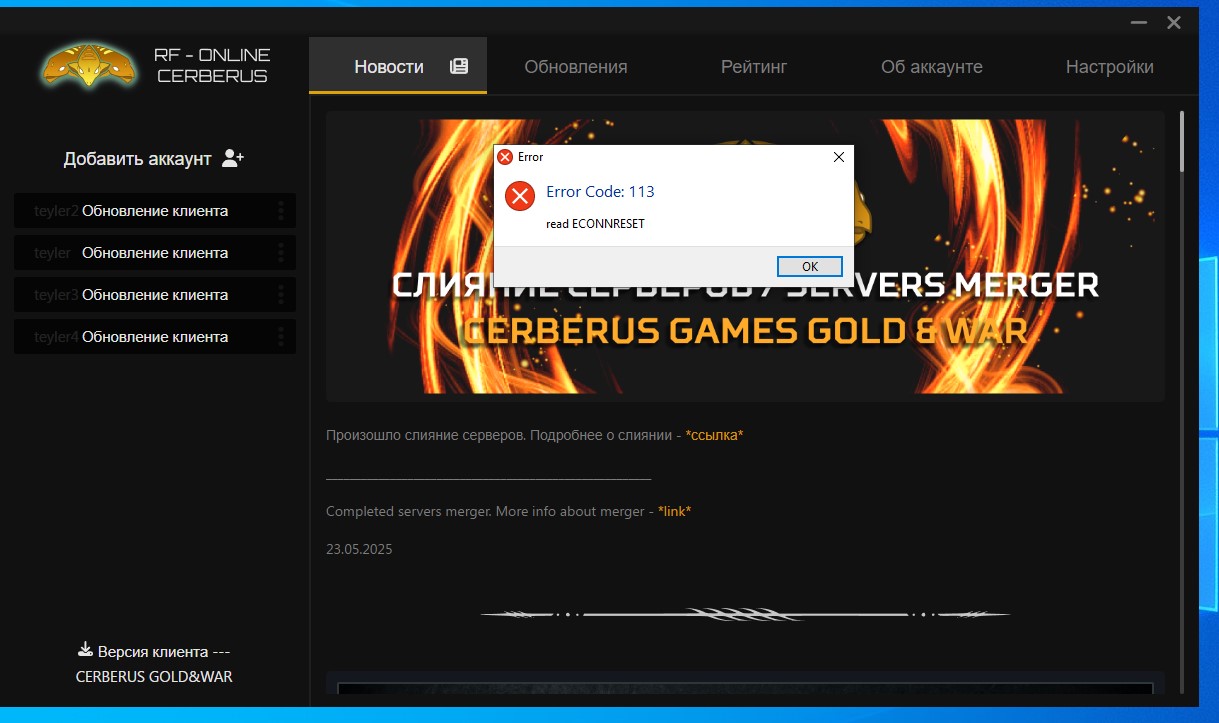The width and height of the screenshot is (1219, 723).
Task: Open three-dot menu for teyler4 account
Action: click(280, 337)
